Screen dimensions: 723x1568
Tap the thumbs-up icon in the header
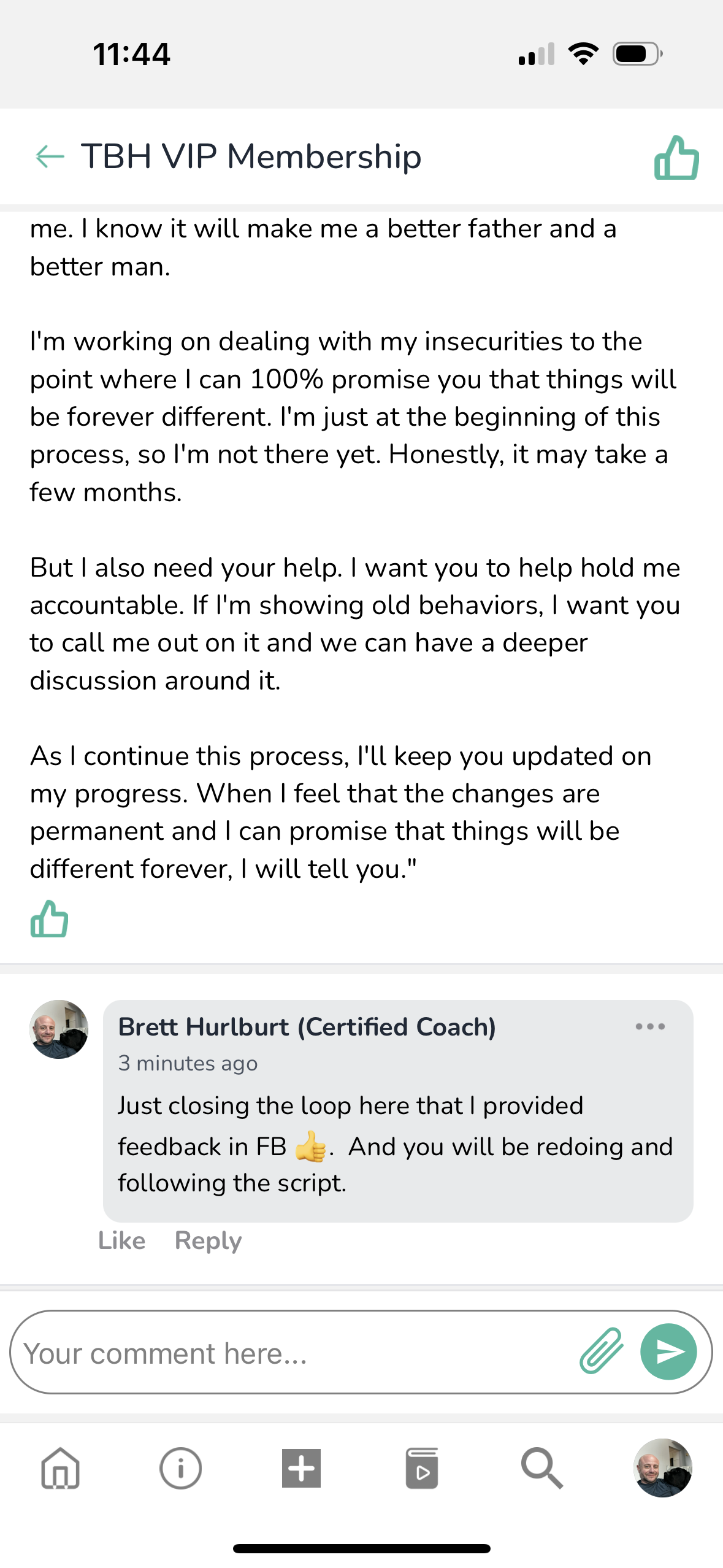676,158
